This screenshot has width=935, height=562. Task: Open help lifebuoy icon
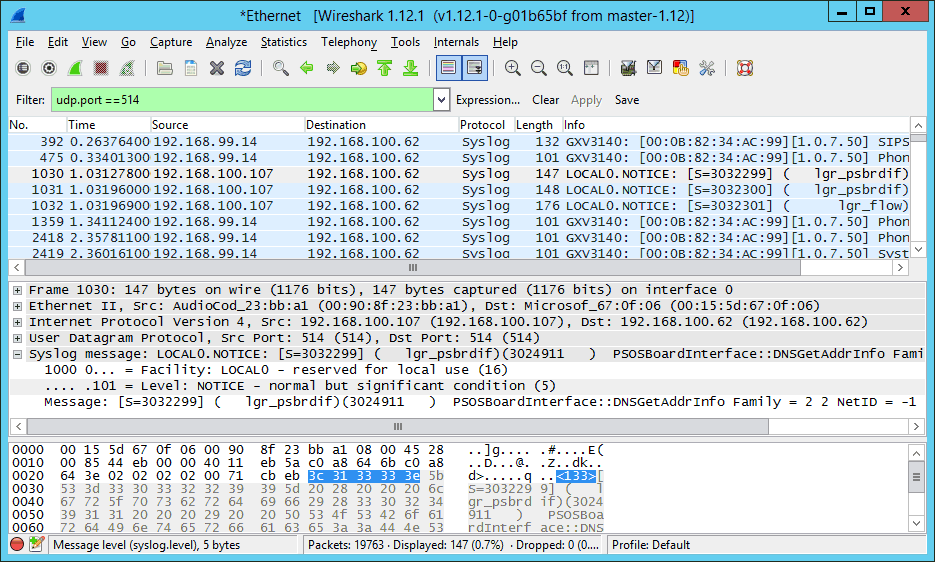click(x=744, y=68)
